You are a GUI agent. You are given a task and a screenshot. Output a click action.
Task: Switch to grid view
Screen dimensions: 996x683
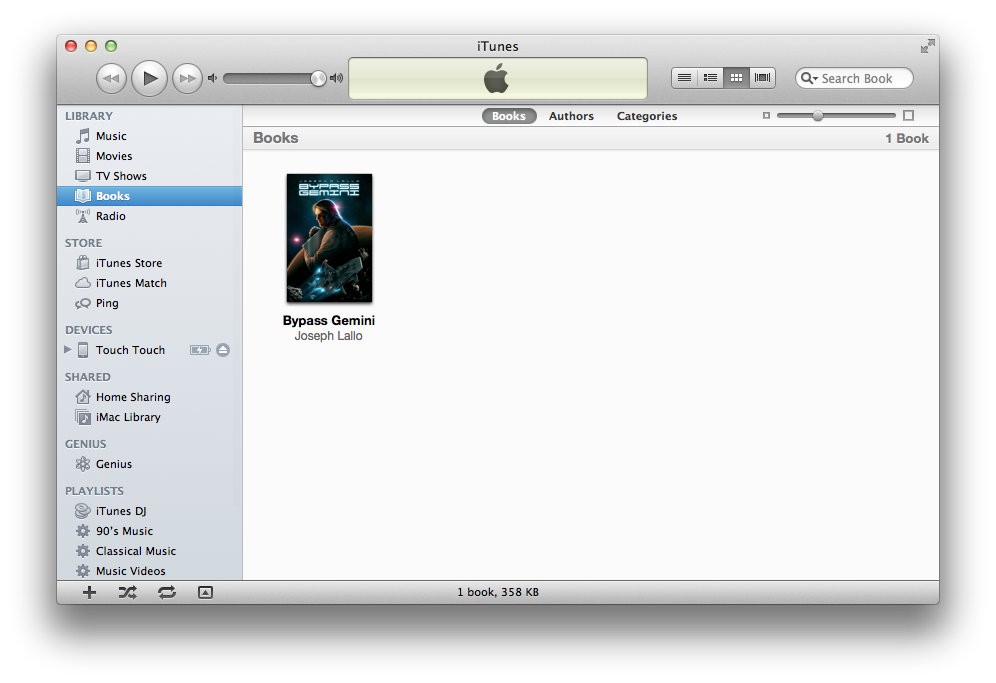coord(736,78)
